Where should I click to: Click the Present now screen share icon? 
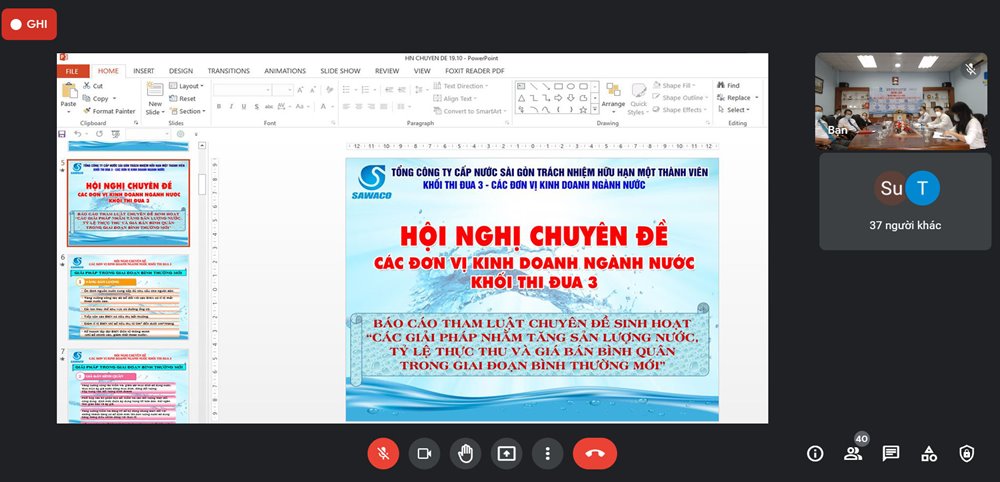point(506,453)
